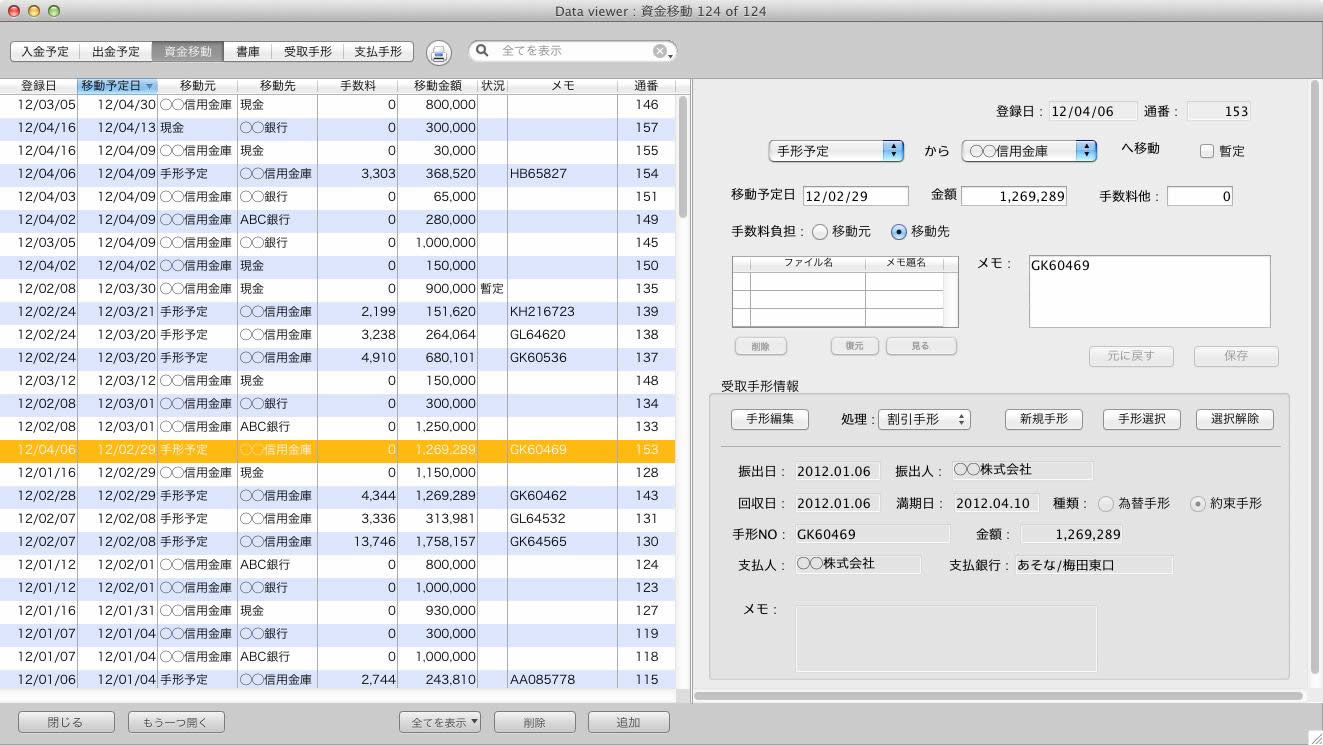The height and width of the screenshot is (745, 1323).
Task: Select the 移動元 radio button
Action: pos(820,232)
